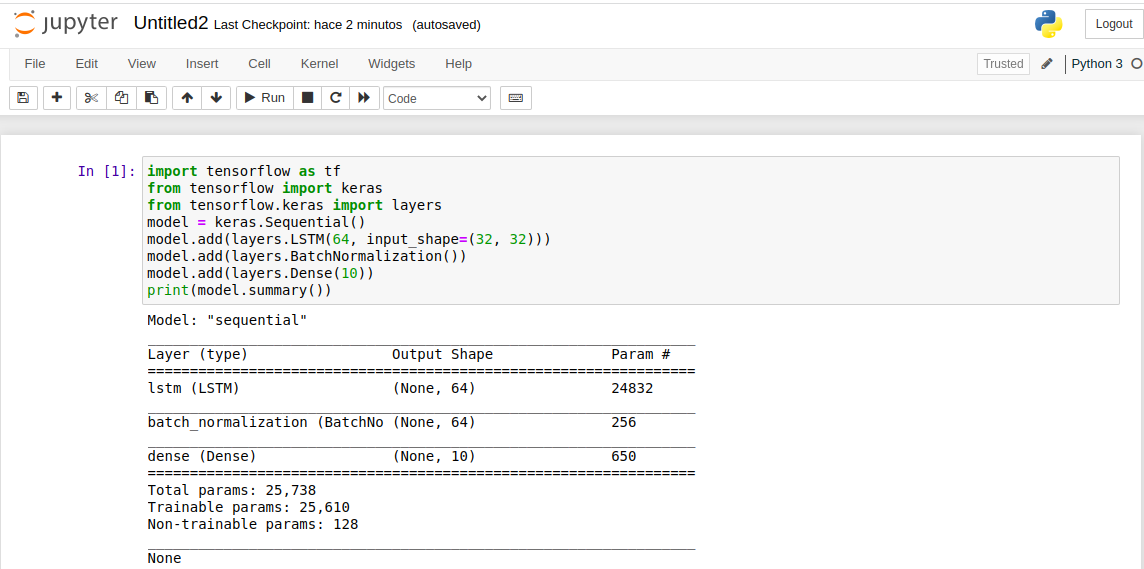Rename notebook by clicking Untitled2 title
Image resolution: width=1144 pixels, height=569 pixels.
coord(170,23)
